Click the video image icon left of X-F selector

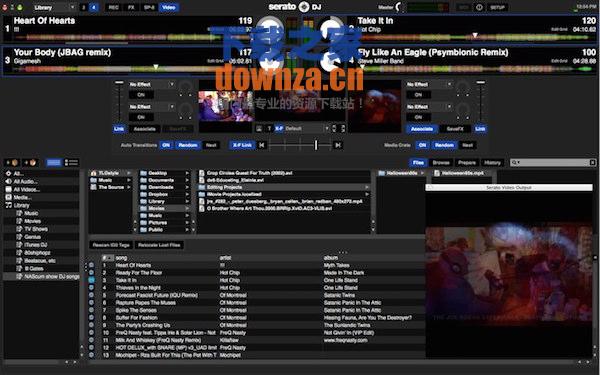(x=259, y=129)
